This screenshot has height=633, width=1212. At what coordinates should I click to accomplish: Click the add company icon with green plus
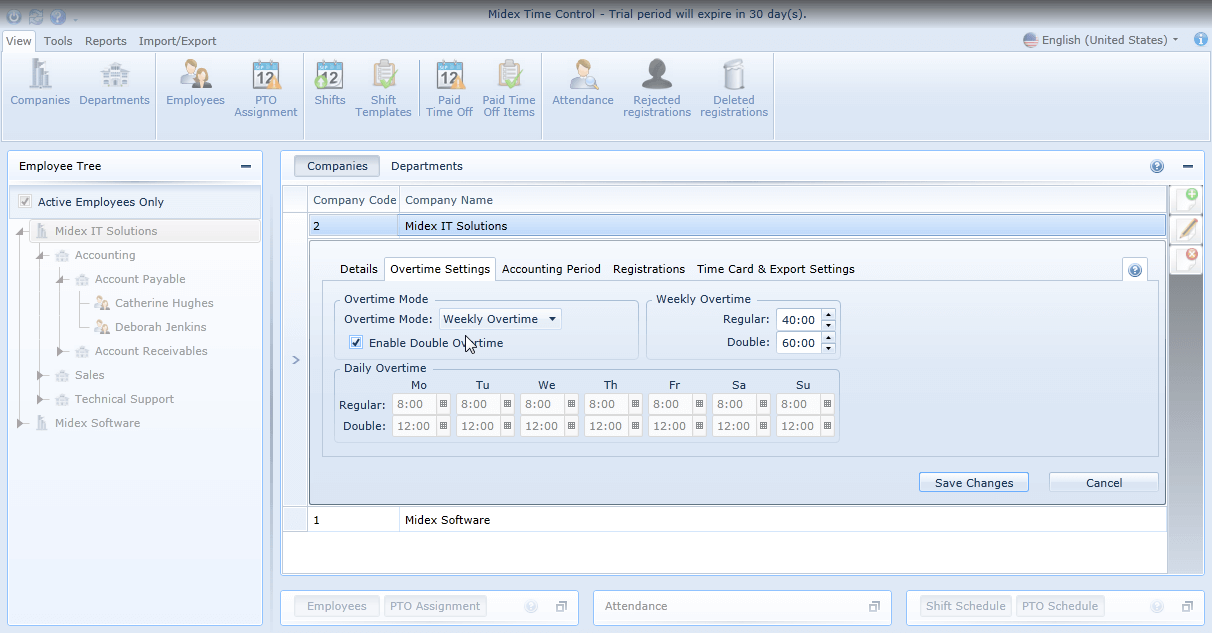[x=1186, y=198]
